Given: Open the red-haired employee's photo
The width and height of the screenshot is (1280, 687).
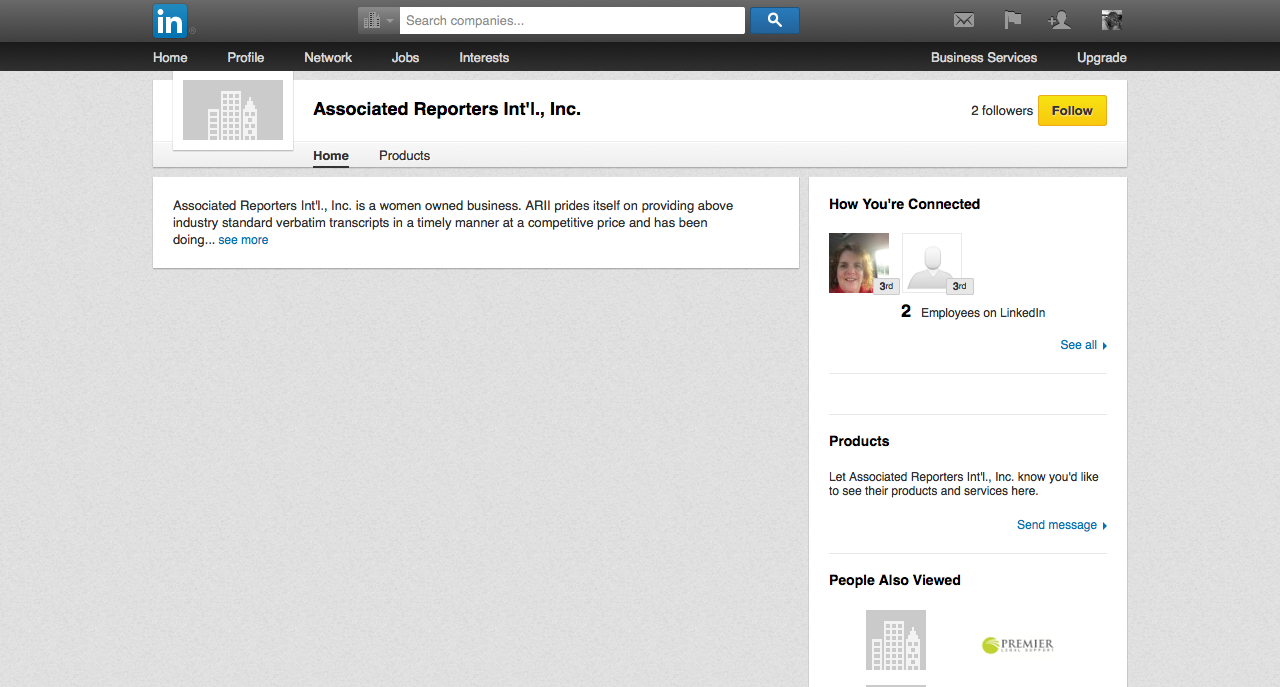Looking at the screenshot, I should coord(859,263).
